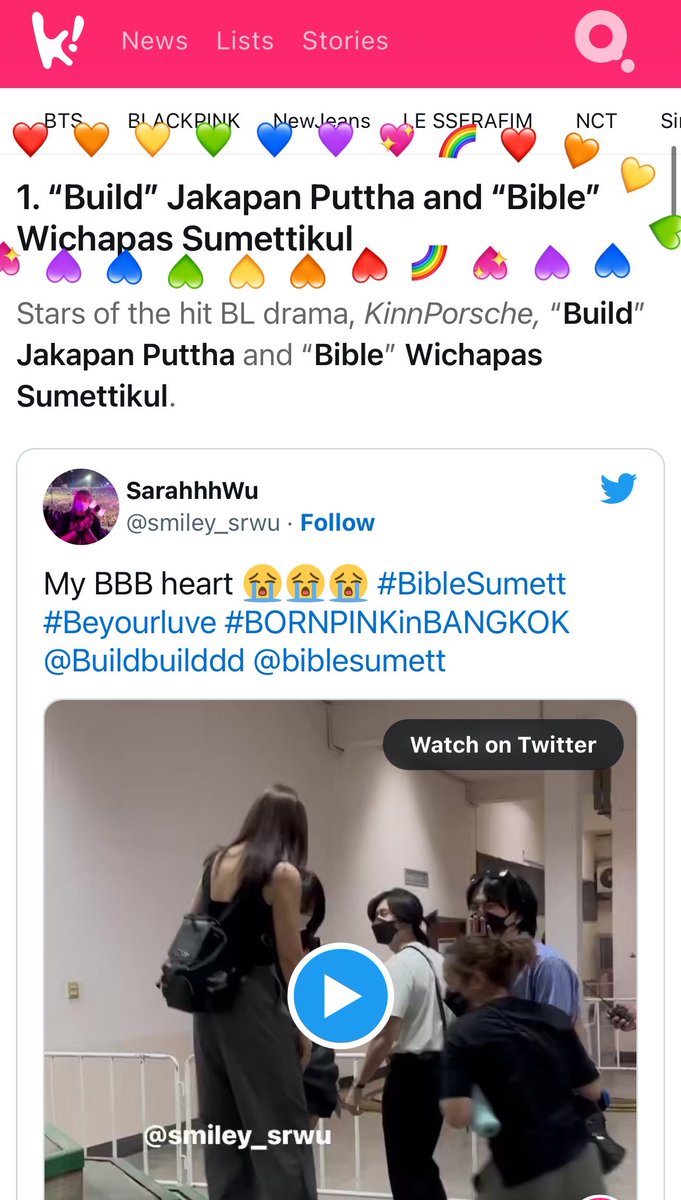Open the #BORNPINKinBANGKOK hashtag

(x=396, y=622)
